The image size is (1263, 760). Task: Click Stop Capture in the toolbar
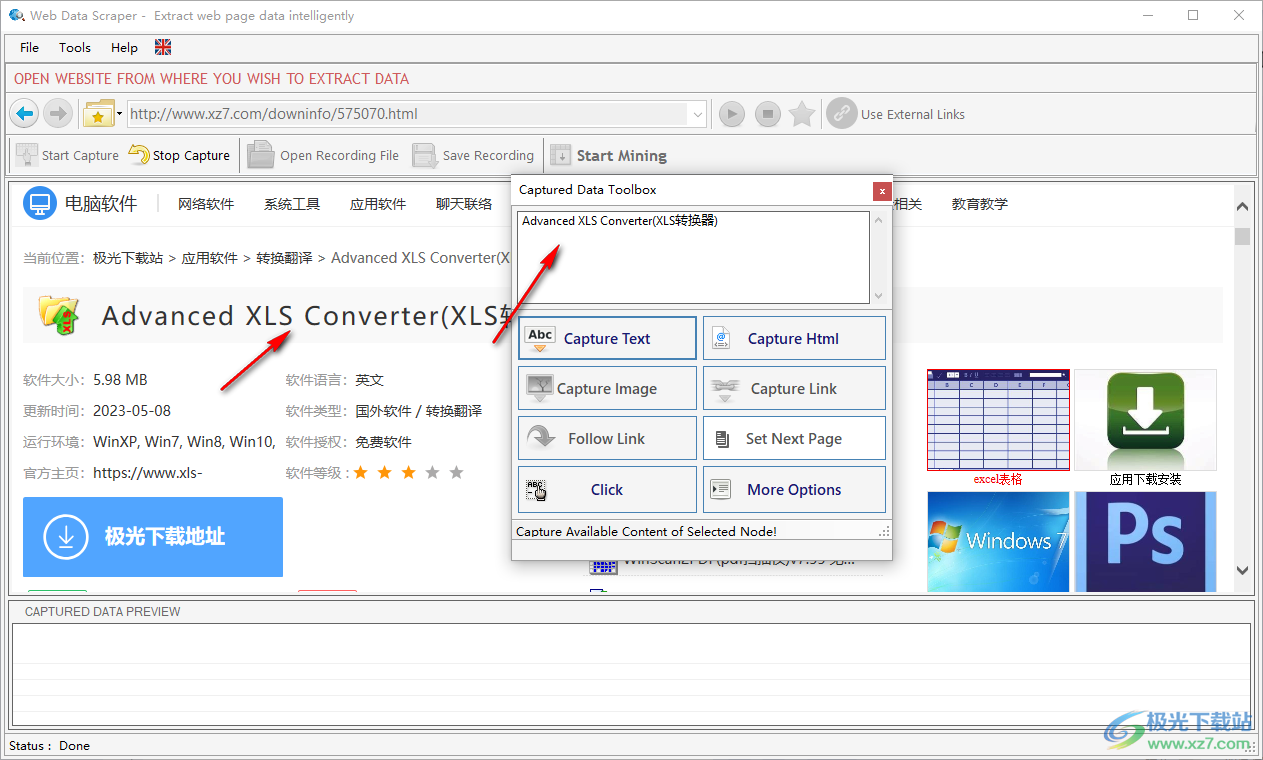[179, 155]
